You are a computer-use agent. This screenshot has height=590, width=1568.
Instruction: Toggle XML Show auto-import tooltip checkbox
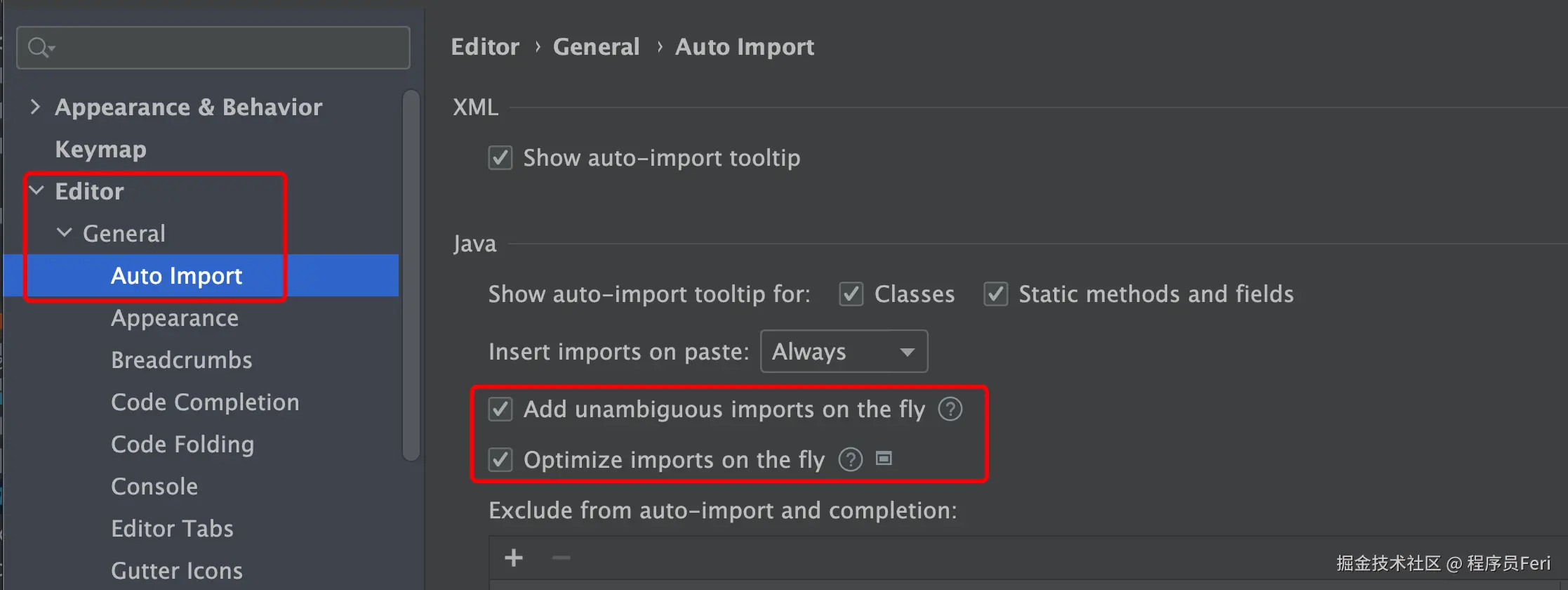pyautogui.click(x=500, y=157)
